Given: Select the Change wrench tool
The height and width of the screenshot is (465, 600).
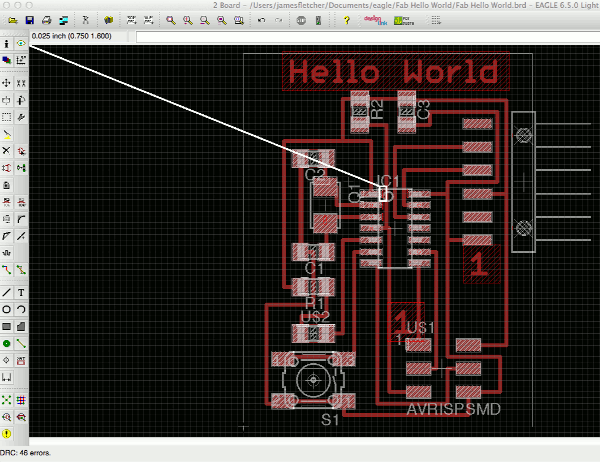Looking at the screenshot, I should (21, 117).
